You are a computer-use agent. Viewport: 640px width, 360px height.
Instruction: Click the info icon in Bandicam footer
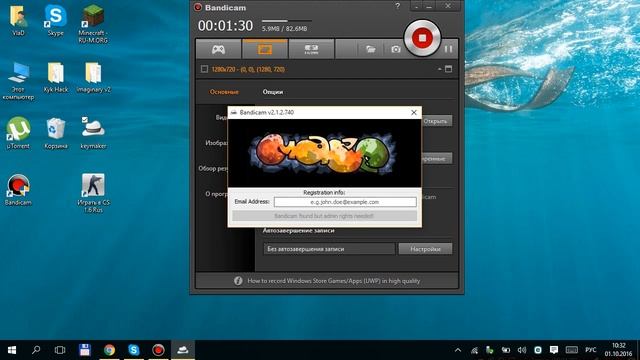[238, 281]
